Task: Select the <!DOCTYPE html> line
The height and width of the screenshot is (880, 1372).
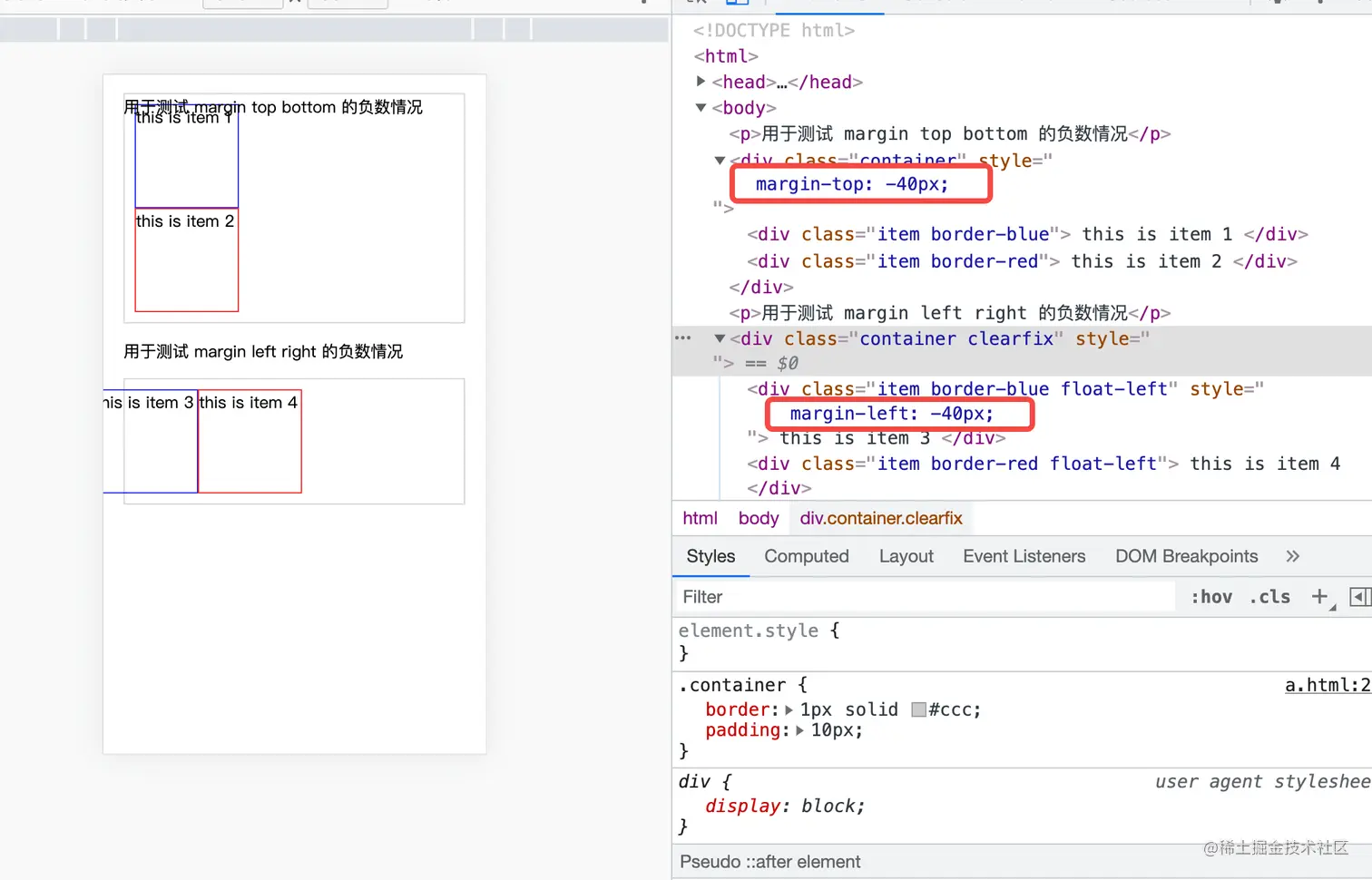Action: pos(774,30)
